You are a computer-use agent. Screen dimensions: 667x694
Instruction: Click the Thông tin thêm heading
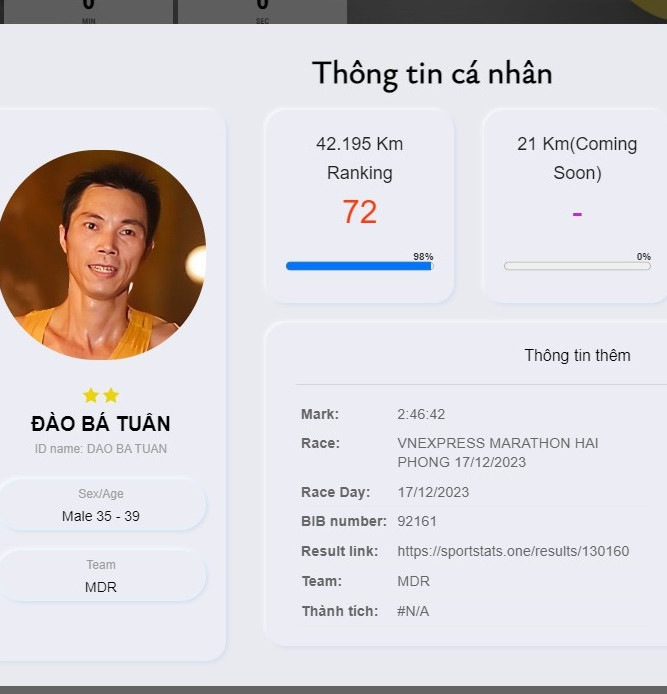point(577,355)
